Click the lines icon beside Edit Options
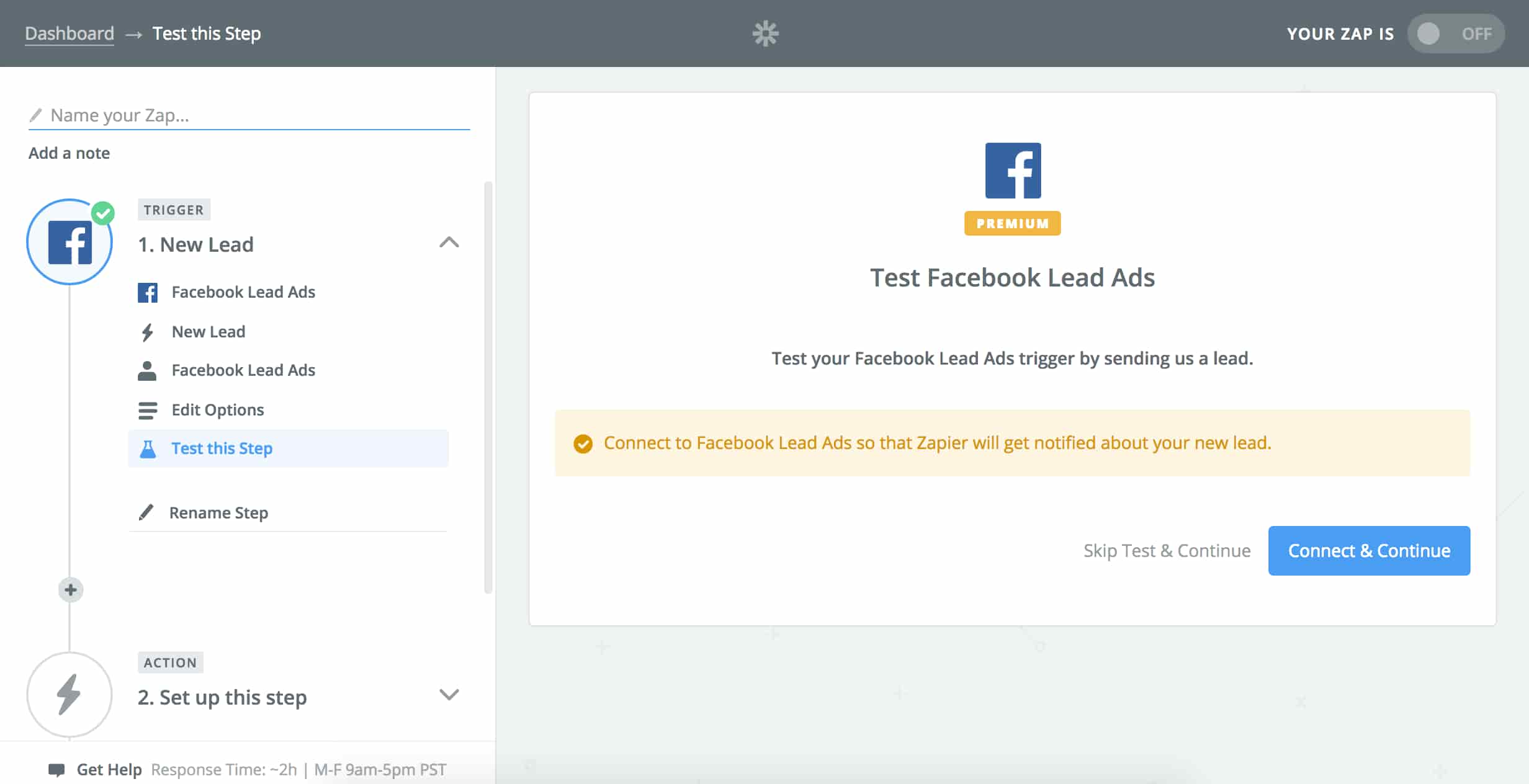The width and height of the screenshot is (1529, 784). pos(148,411)
